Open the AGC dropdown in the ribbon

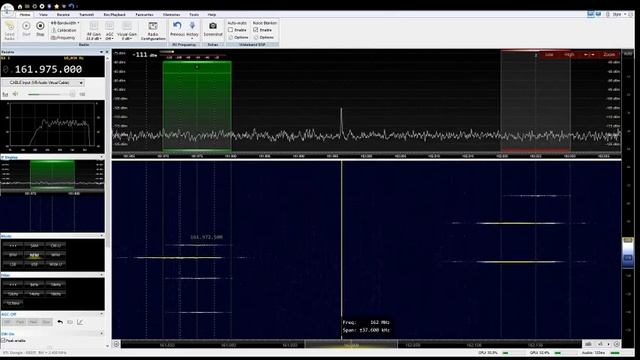click(x=109, y=31)
